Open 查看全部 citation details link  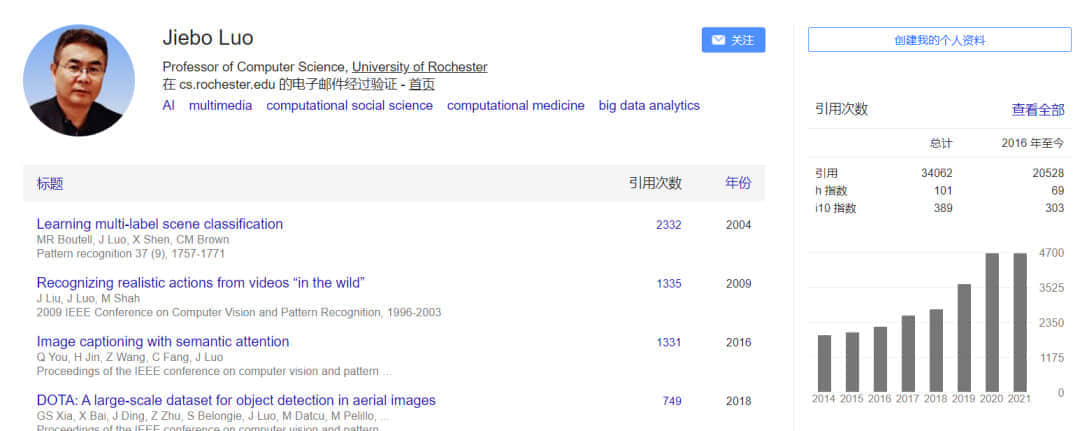tap(1037, 109)
